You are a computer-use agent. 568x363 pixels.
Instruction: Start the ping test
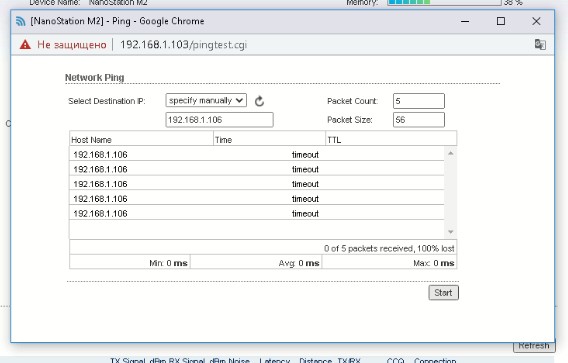[x=443, y=293]
